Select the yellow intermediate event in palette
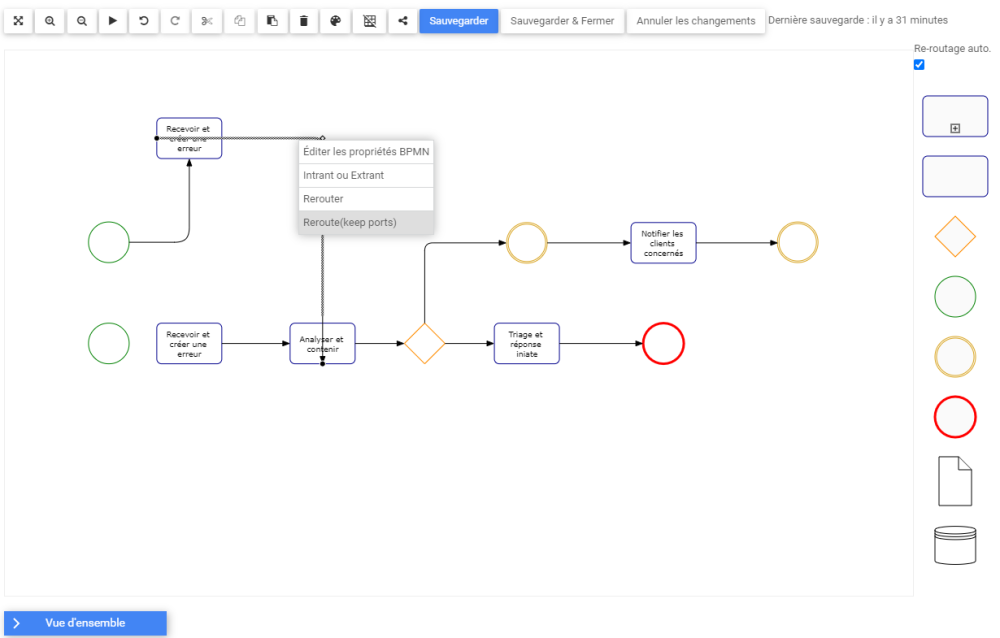 [955, 357]
